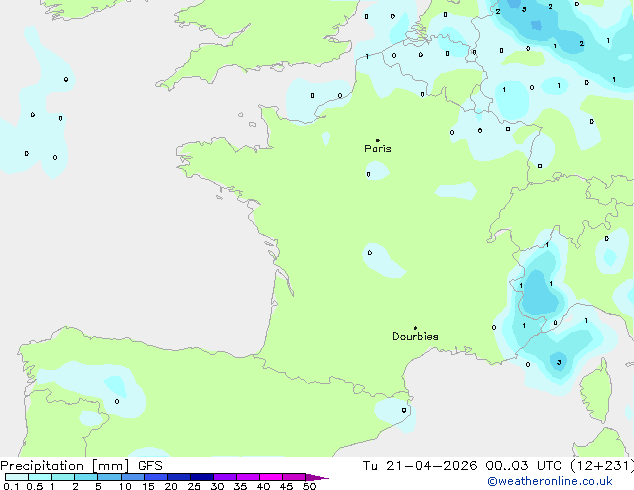This screenshot has height=490, width=634.
Task: Pick the 0.1–0.5 mm legend color swatch
Action: 17,477
